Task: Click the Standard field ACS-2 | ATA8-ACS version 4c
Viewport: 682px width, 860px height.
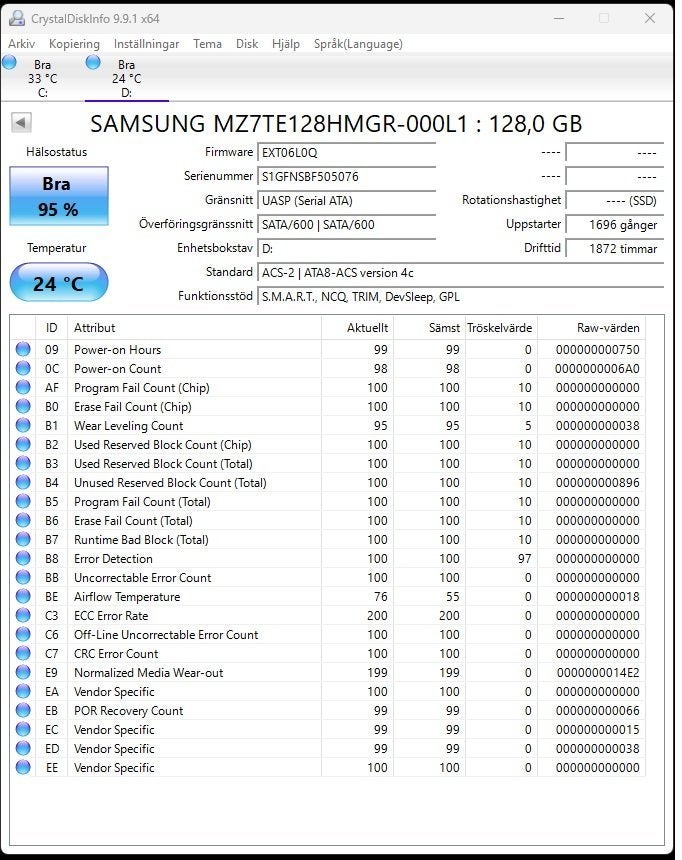Action: click(460, 273)
